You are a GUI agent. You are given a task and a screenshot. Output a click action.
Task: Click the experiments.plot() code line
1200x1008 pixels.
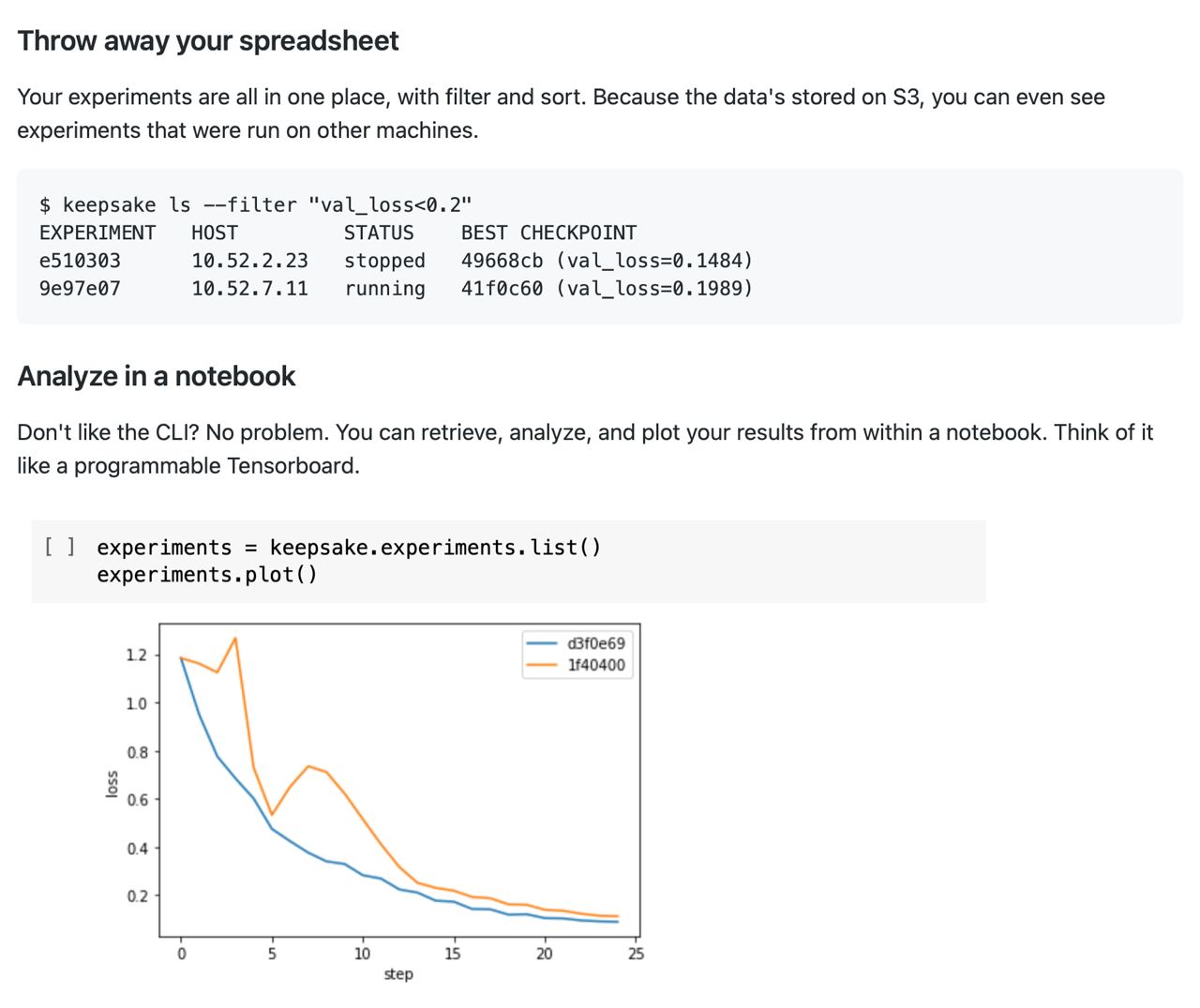(207, 574)
